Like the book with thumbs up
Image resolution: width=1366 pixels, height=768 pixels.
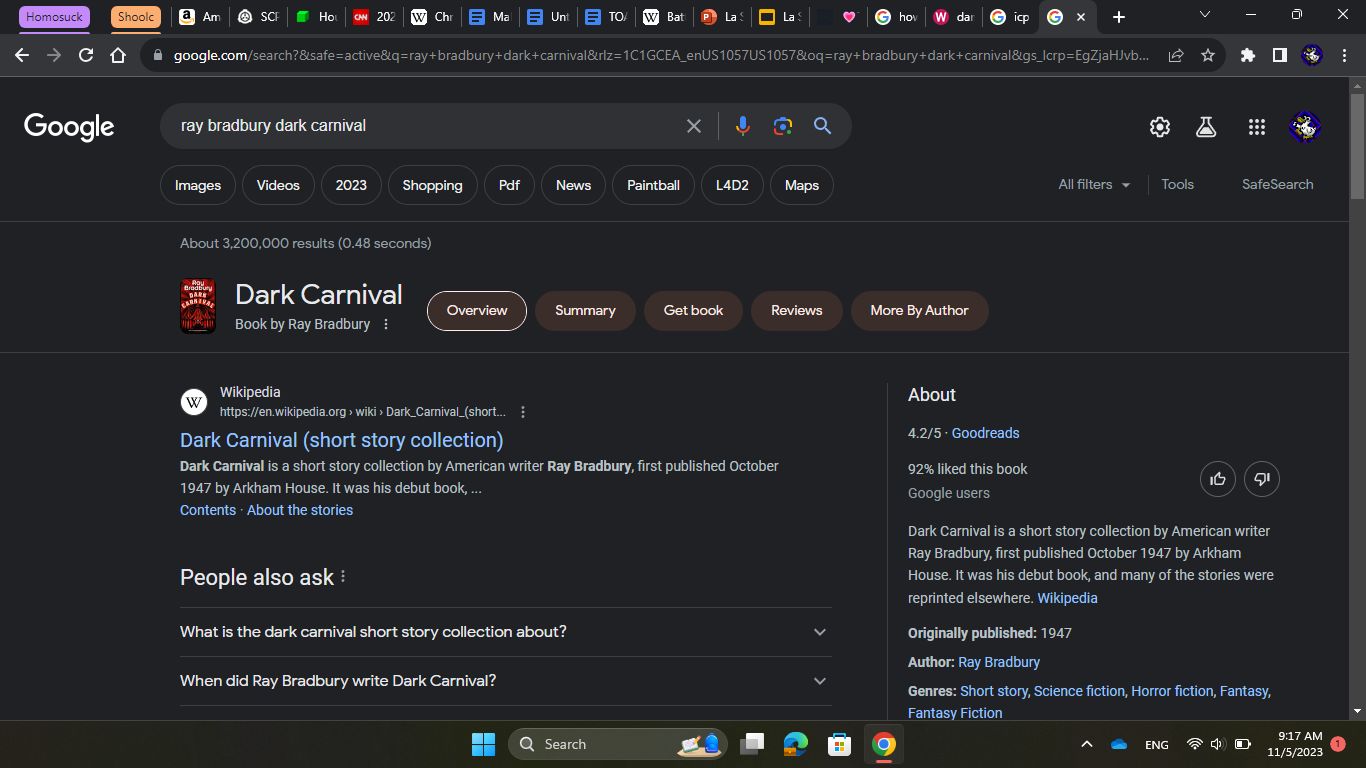point(1217,479)
